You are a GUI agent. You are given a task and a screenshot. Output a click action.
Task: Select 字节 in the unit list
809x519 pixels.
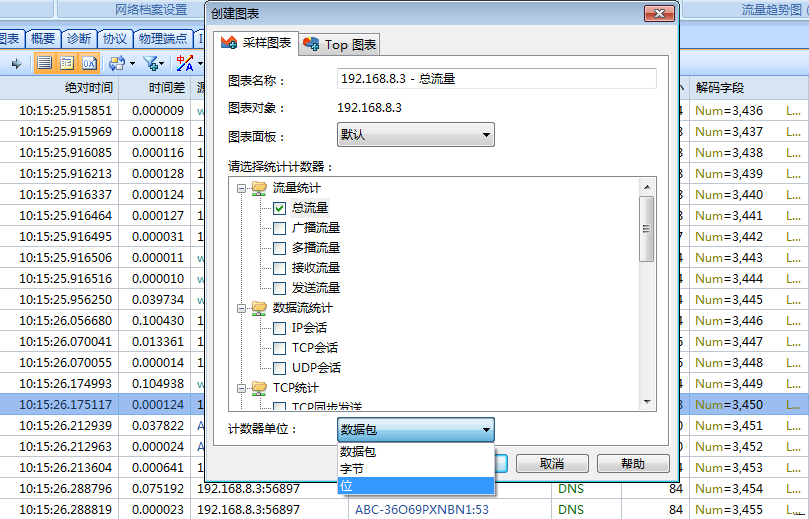point(416,468)
